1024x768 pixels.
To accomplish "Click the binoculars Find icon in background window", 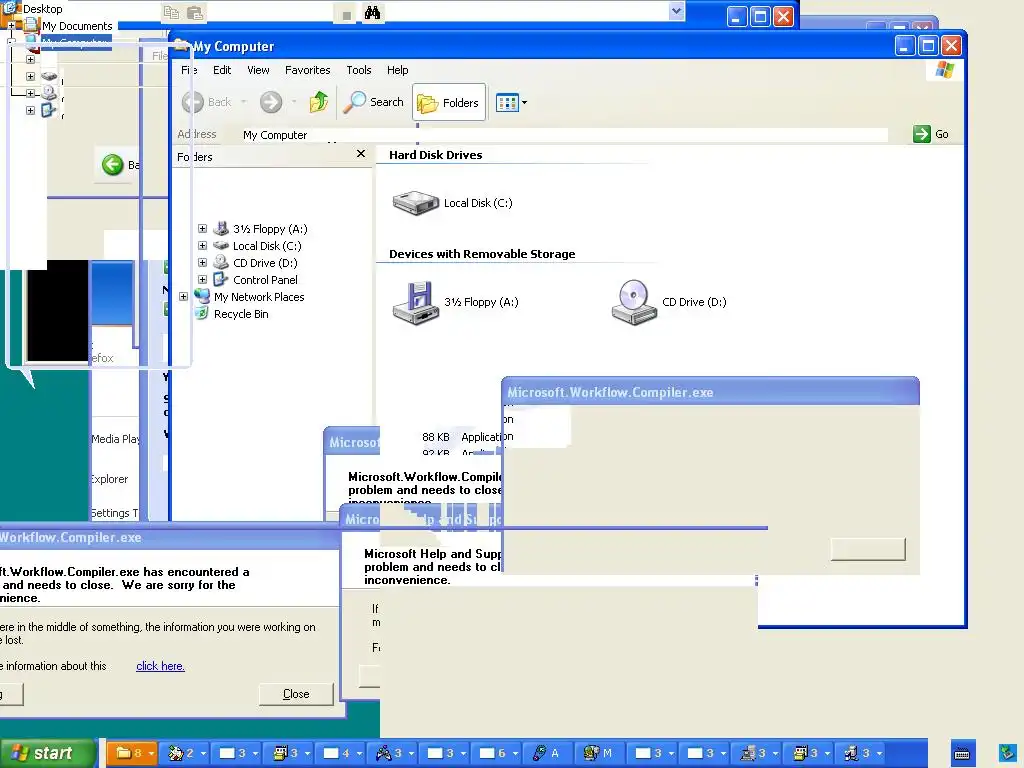I will tap(372, 12).
